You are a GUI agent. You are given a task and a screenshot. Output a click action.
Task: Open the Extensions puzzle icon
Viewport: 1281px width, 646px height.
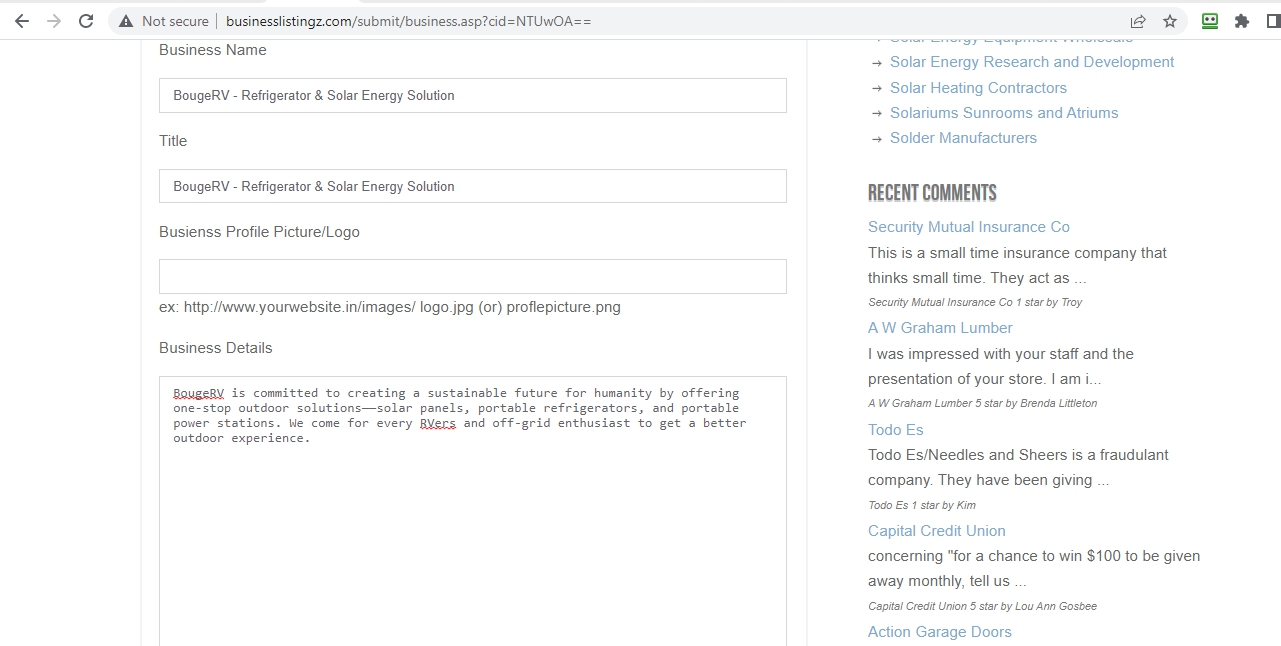[1242, 21]
